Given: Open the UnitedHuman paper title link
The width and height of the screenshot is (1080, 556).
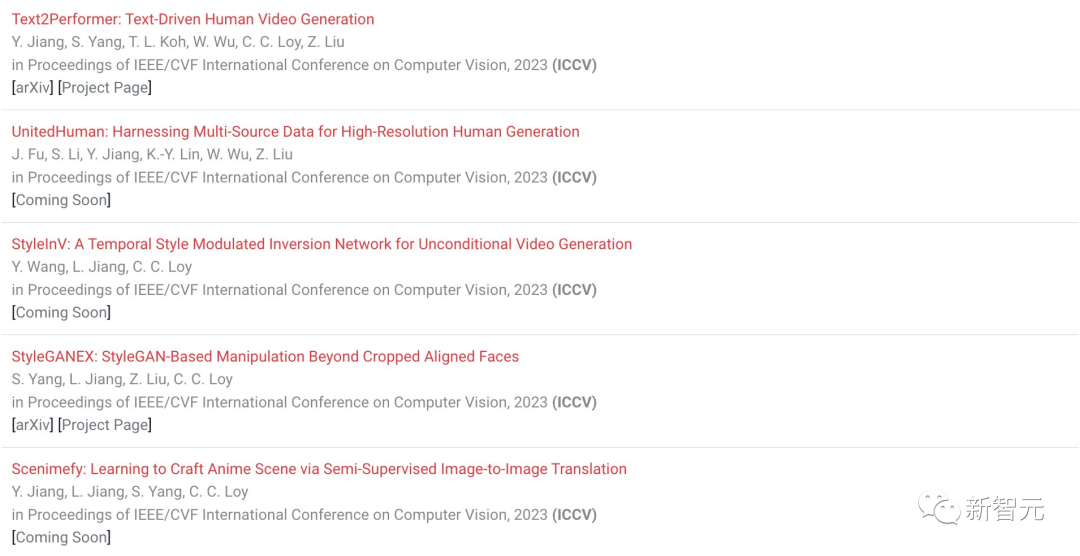Looking at the screenshot, I should 295,132.
